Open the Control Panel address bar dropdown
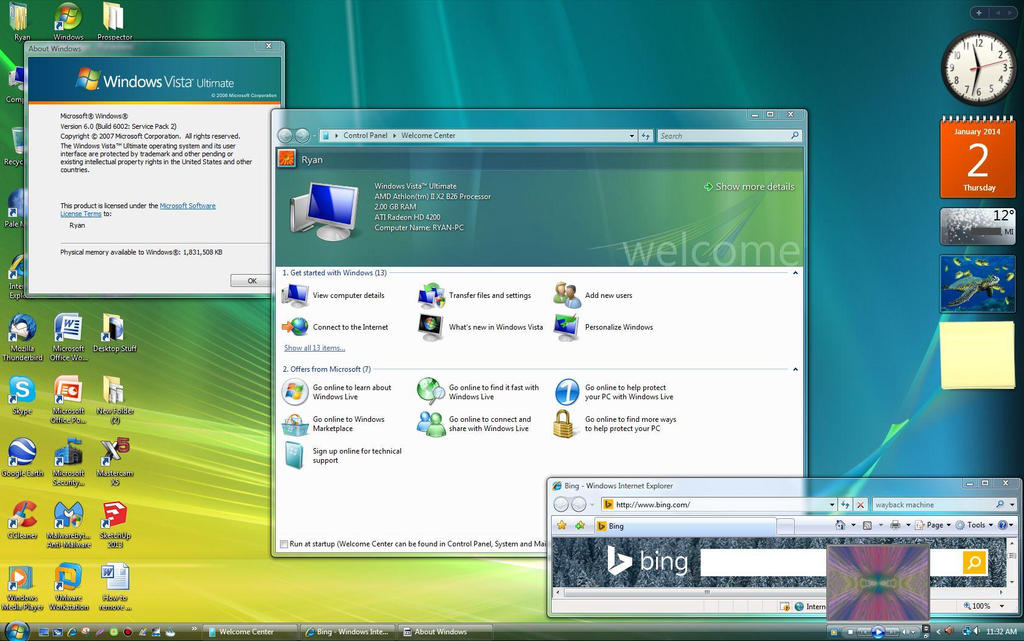 [x=632, y=136]
